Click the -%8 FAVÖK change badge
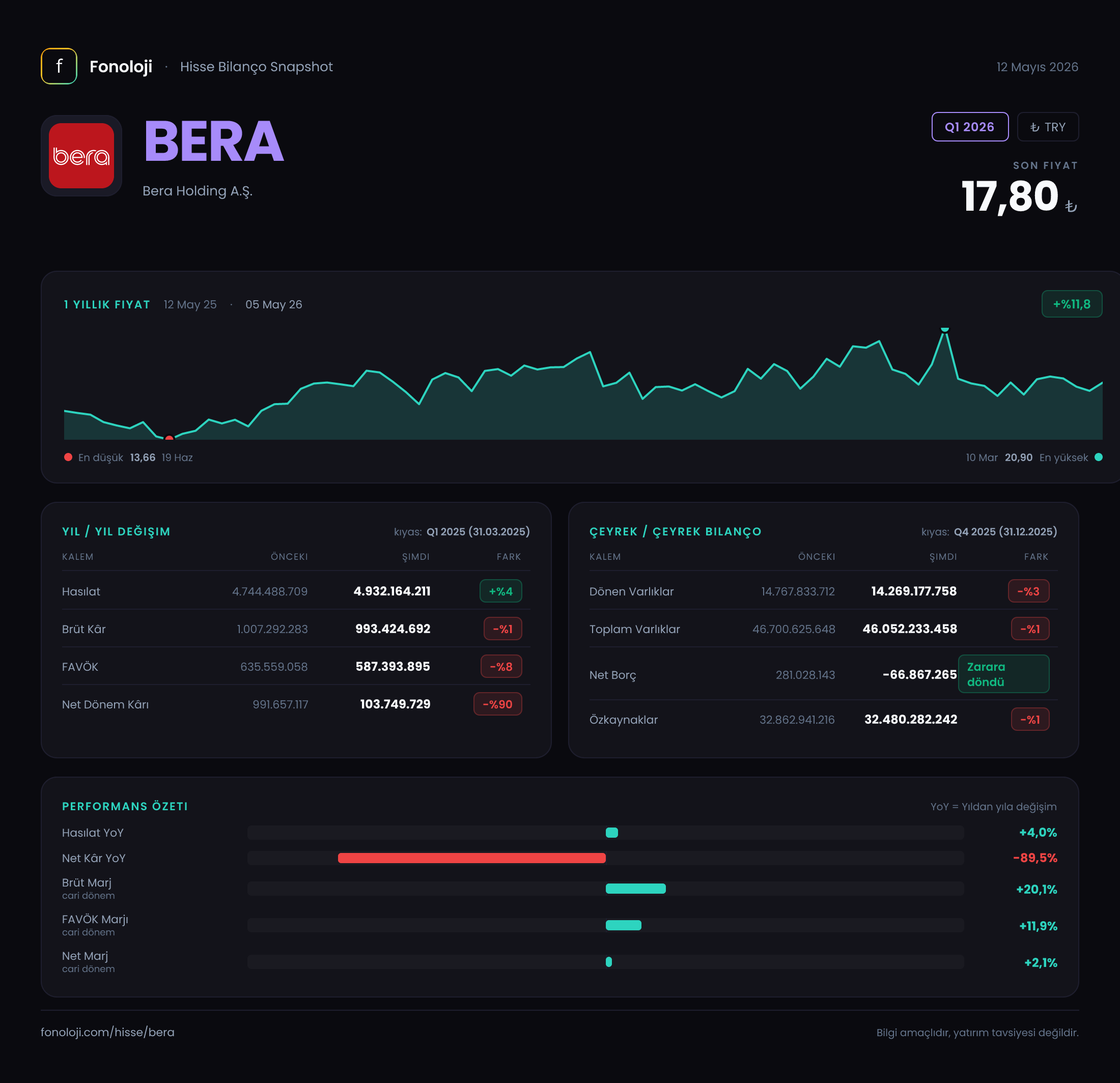 [501, 667]
